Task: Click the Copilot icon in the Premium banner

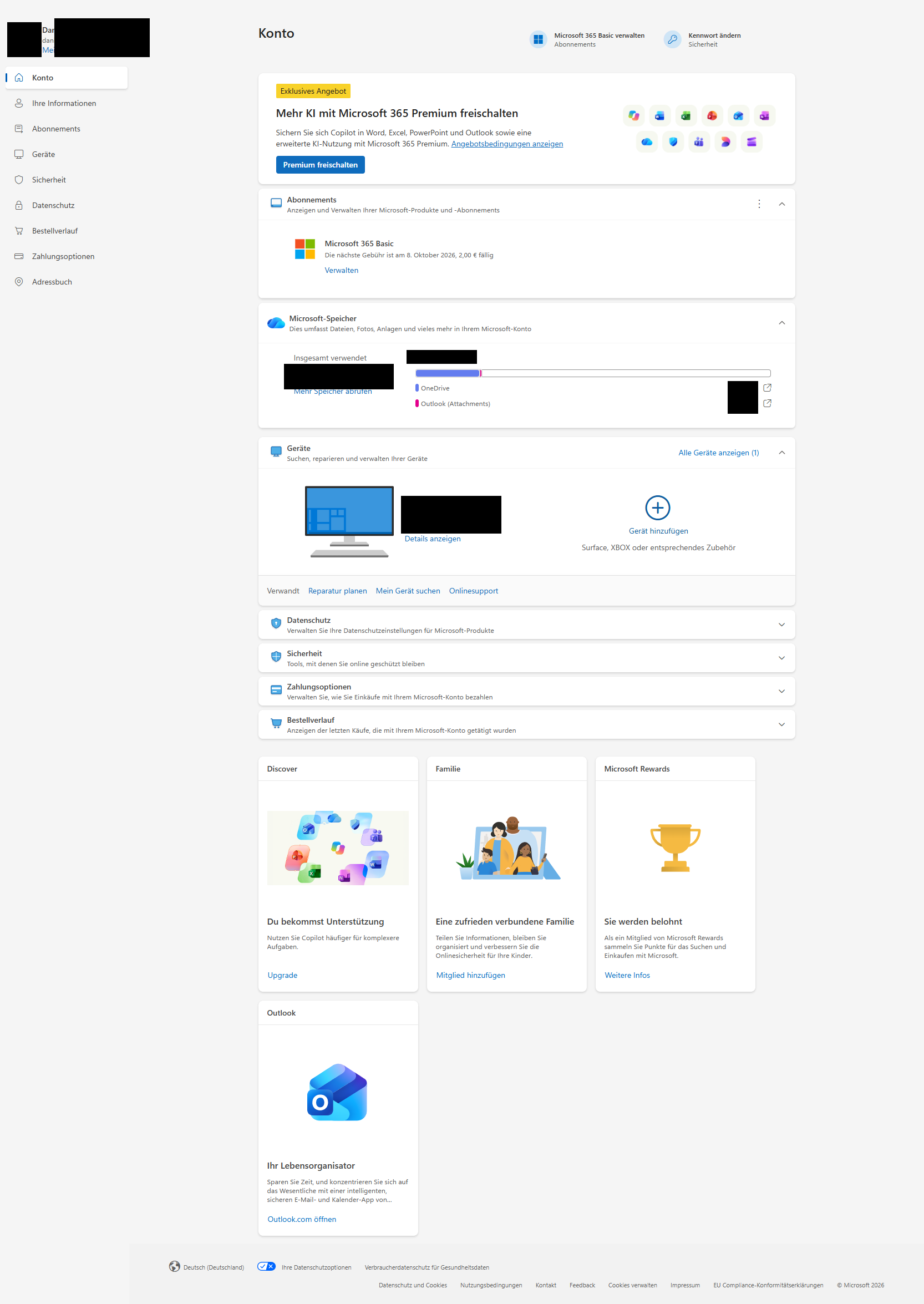Action: point(633,116)
